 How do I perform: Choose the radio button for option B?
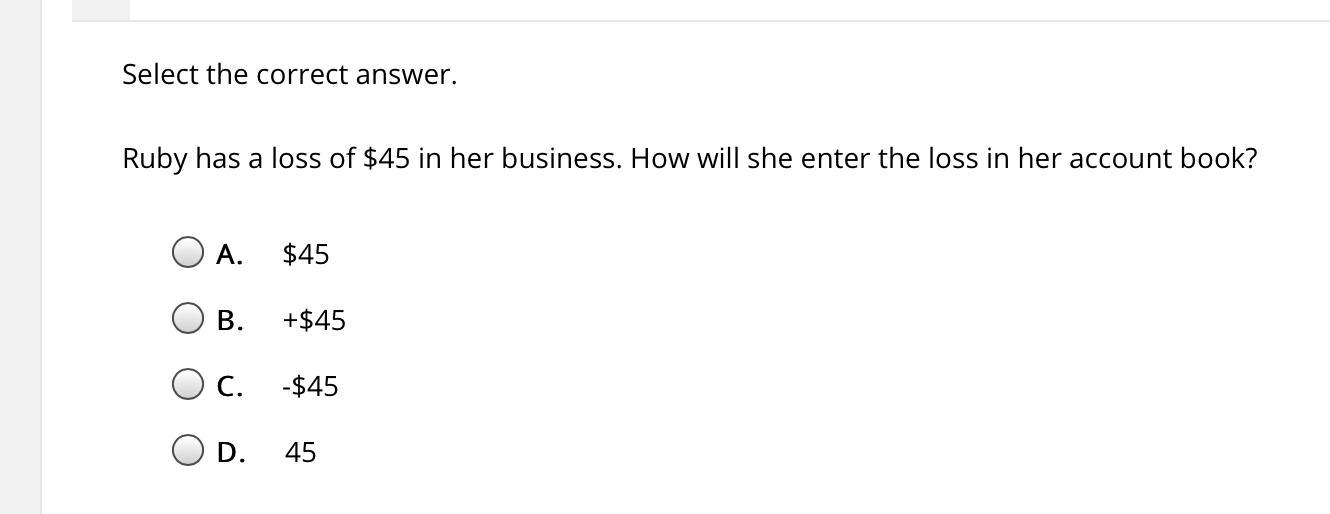point(188,319)
